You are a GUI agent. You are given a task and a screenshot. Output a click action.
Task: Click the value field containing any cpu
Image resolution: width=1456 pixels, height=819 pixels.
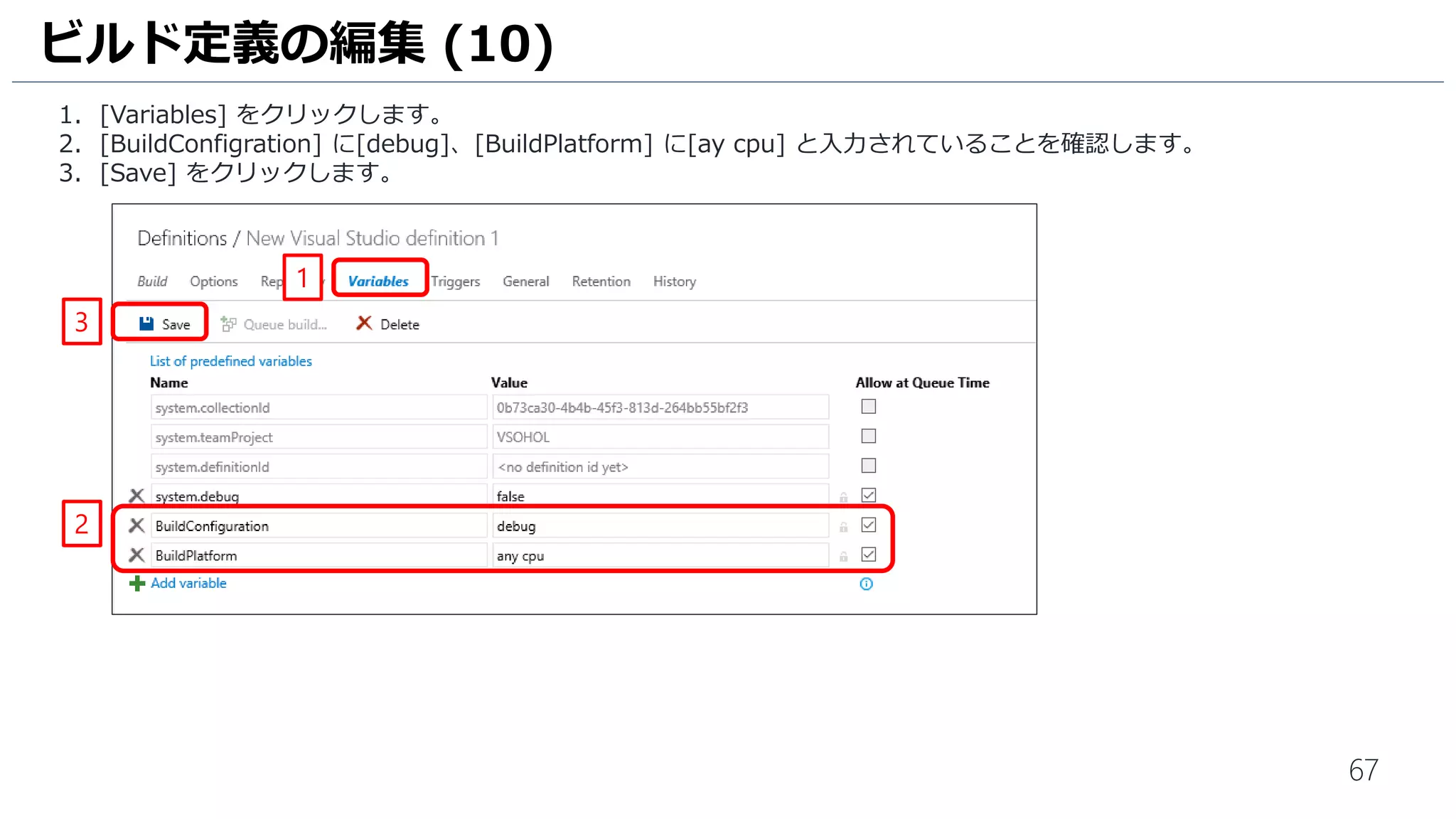coord(660,555)
